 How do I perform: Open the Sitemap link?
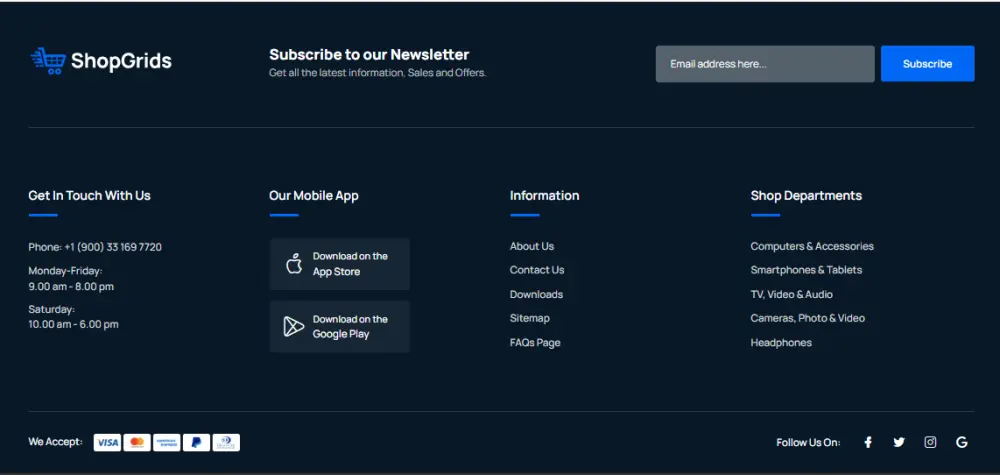529,318
